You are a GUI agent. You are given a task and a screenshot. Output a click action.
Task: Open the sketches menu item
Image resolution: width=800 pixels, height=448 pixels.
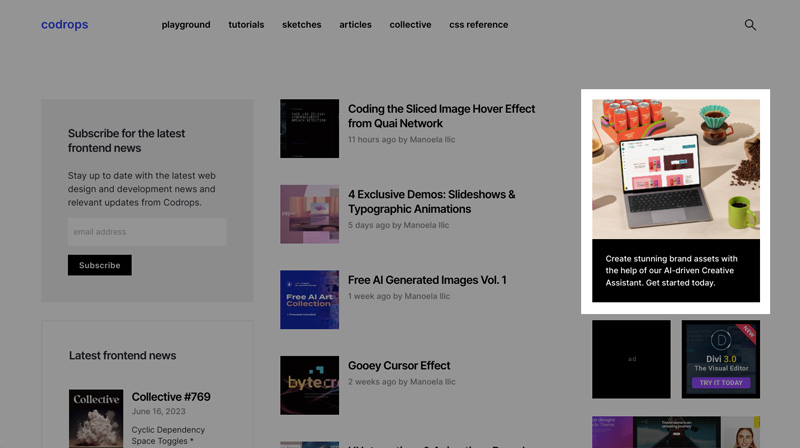click(x=302, y=24)
